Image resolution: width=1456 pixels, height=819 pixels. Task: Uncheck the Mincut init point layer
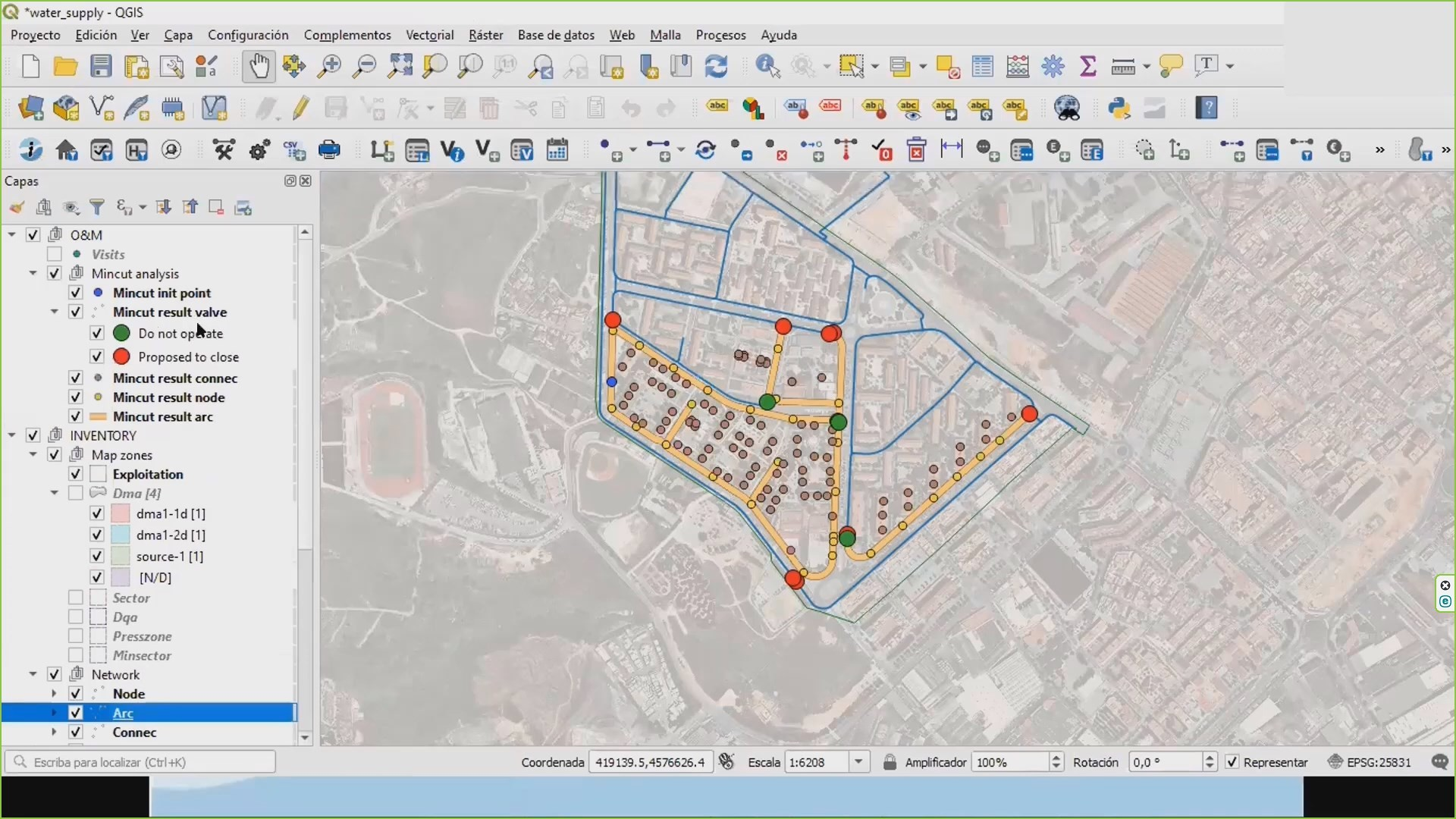pyautogui.click(x=75, y=293)
